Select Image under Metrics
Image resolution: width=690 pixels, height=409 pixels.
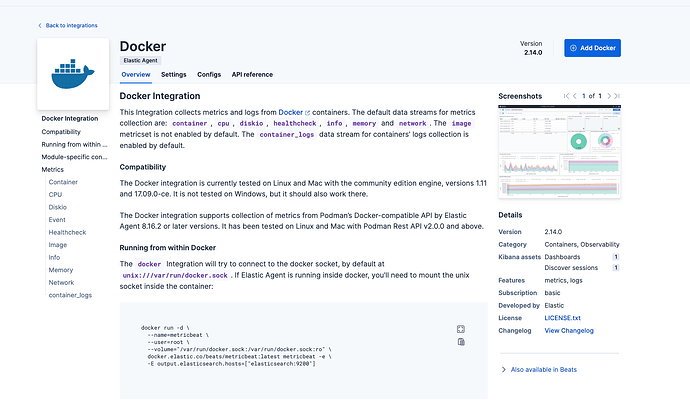point(58,245)
